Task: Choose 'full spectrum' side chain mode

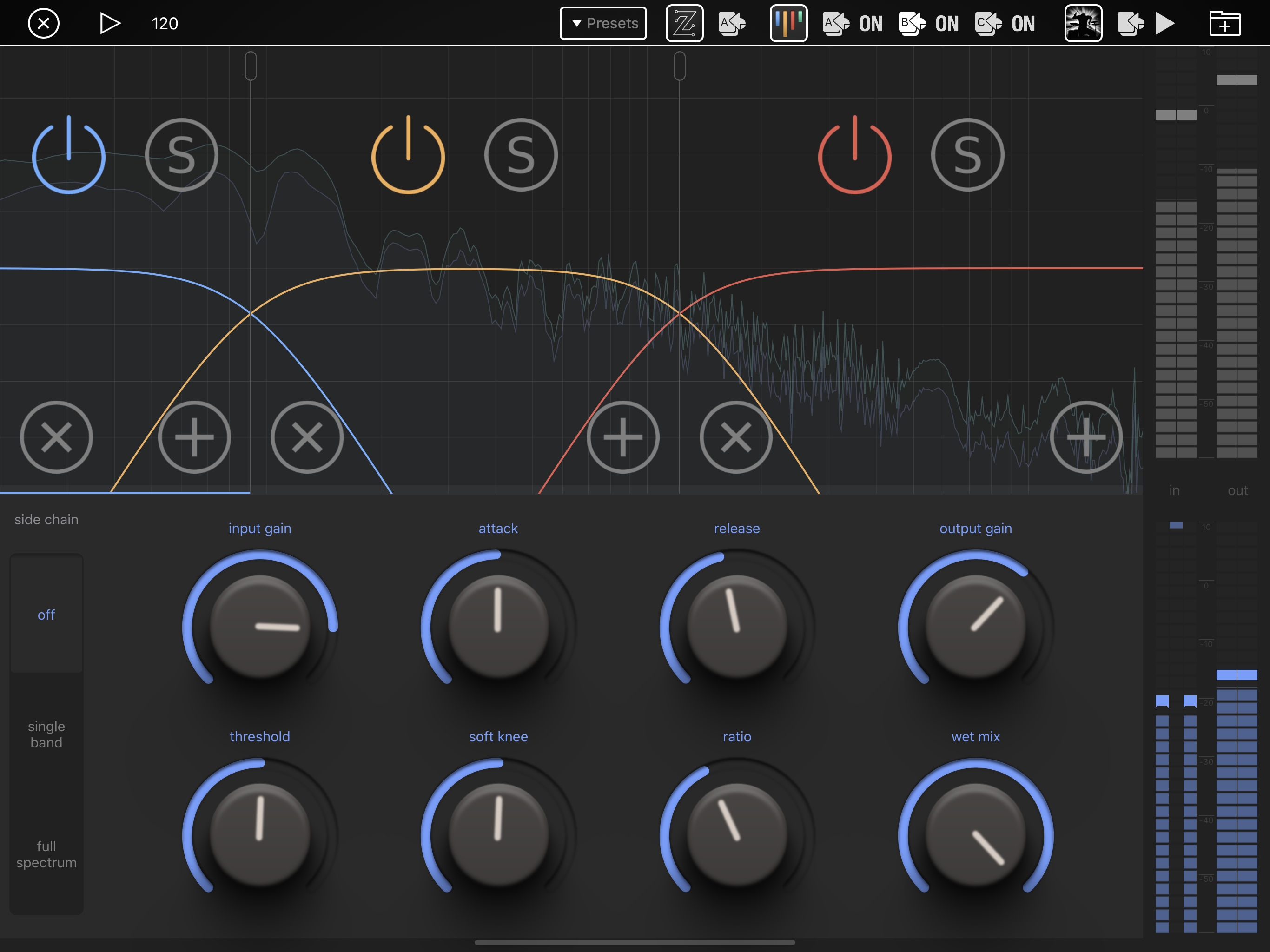Action: (46, 854)
